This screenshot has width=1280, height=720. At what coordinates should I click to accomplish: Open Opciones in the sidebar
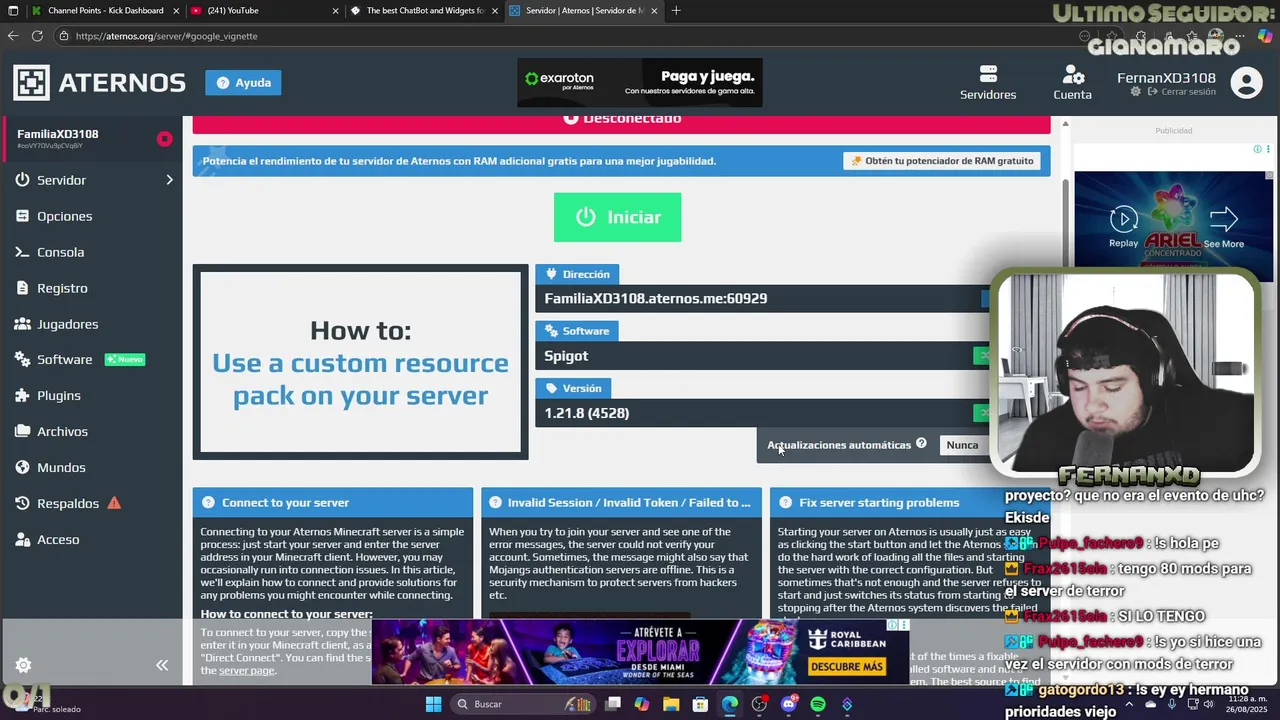click(x=64, y=216)
